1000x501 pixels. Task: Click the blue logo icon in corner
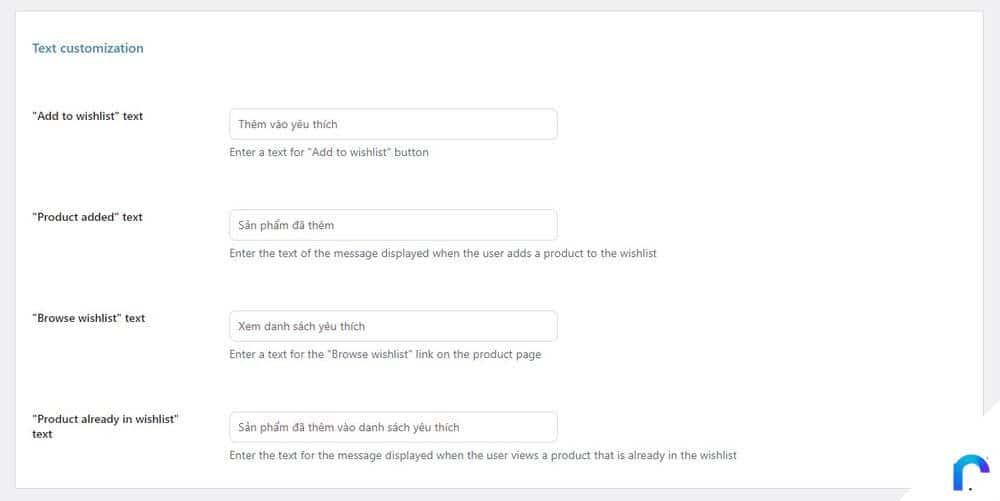[971, 472]
